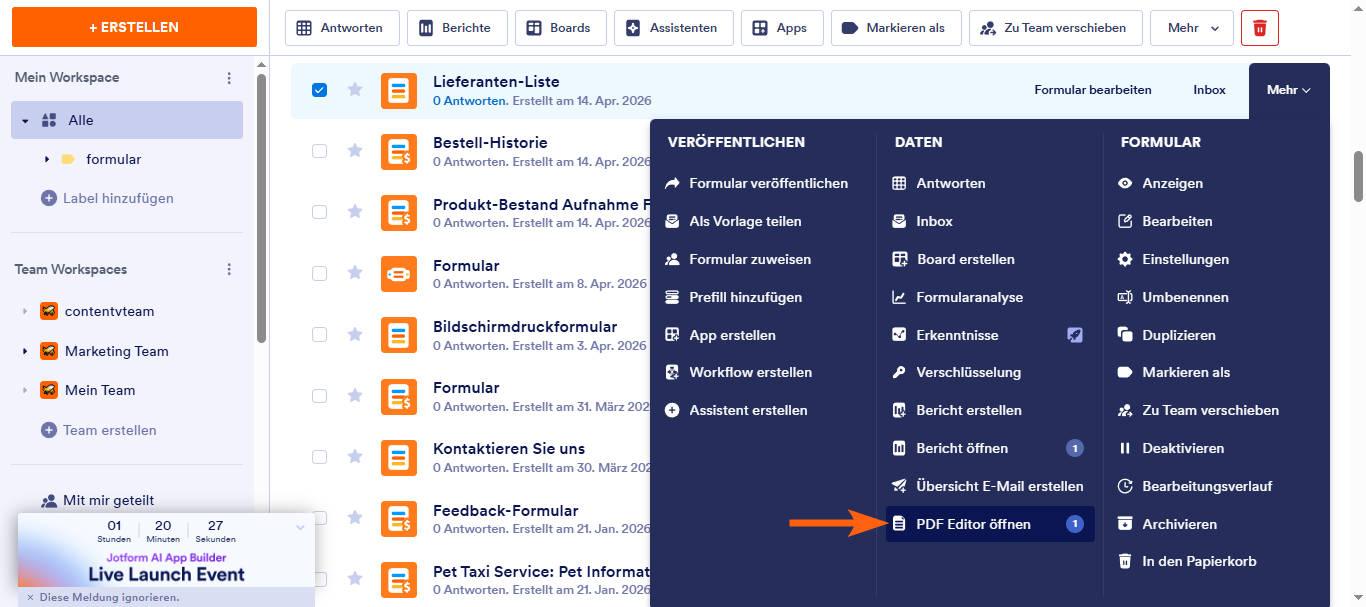Click Formular bearbeiten for Lieferanten-Liste
The width and height of the screenshot is (1366, 607).
coord(1093,90)
